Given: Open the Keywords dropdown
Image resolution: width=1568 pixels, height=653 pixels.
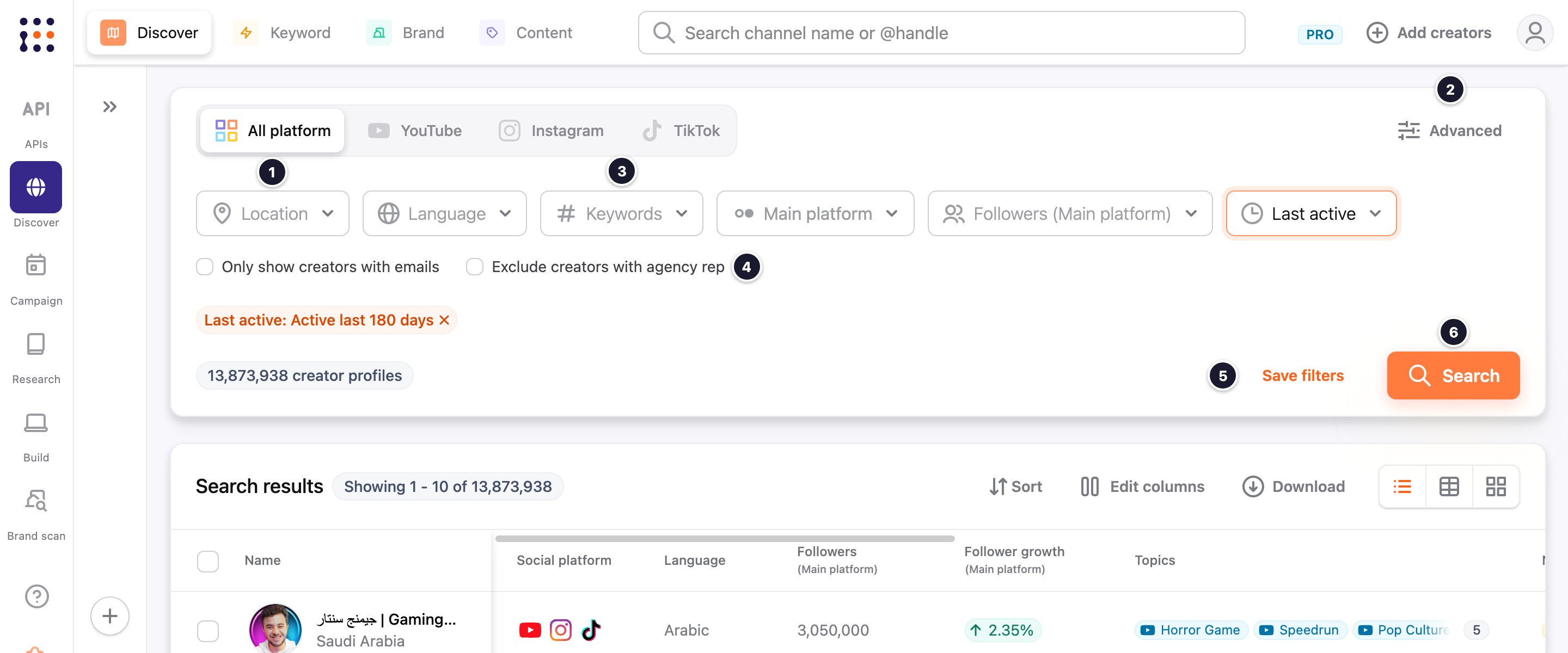Looking at the screenshot, I should 621,214.
